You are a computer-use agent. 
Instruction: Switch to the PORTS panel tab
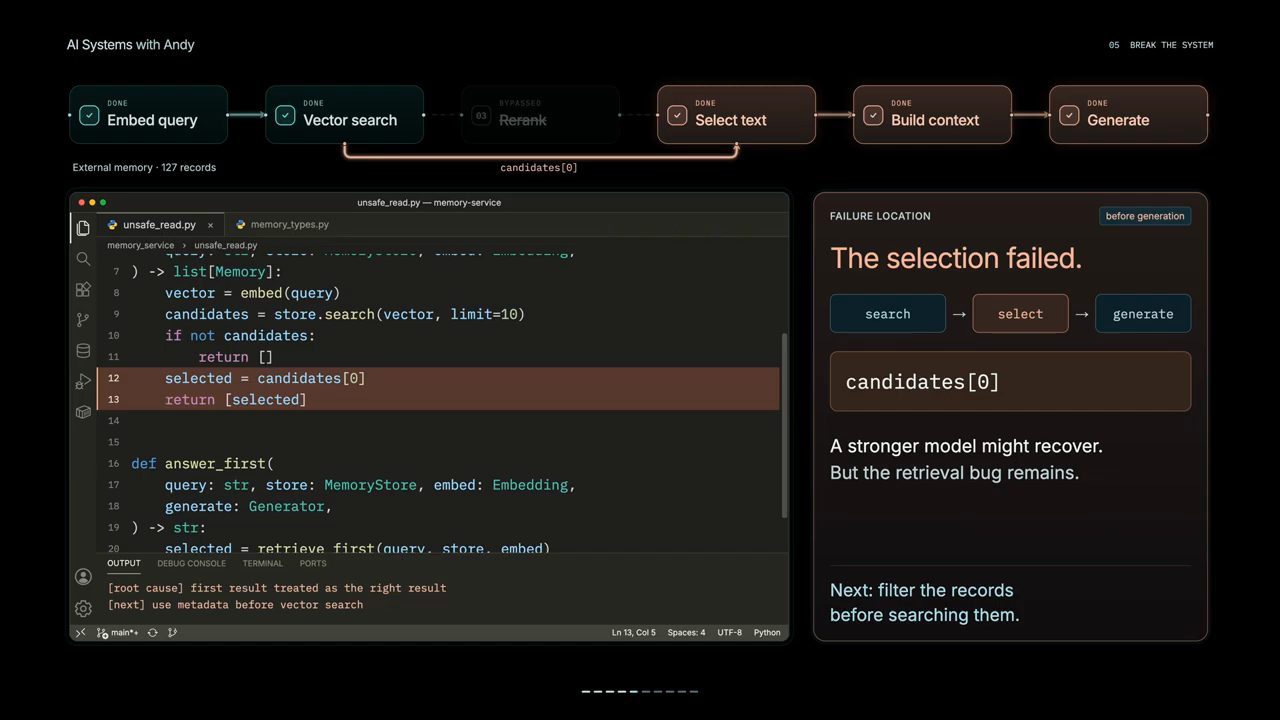(313, 563)
